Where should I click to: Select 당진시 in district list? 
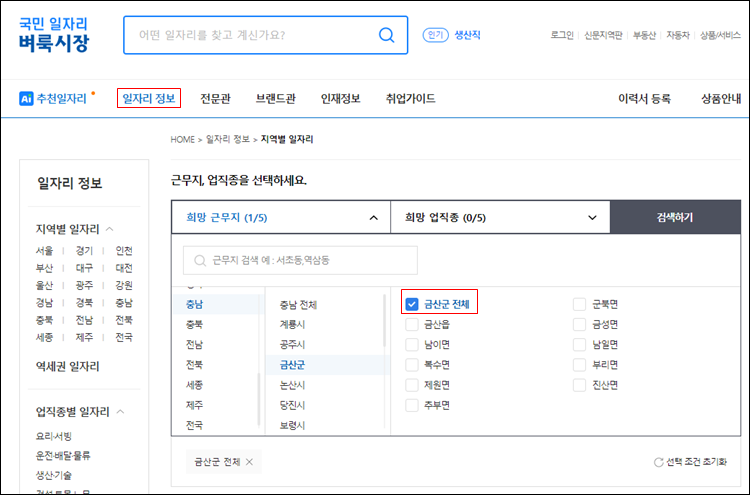tap(292, 405)
